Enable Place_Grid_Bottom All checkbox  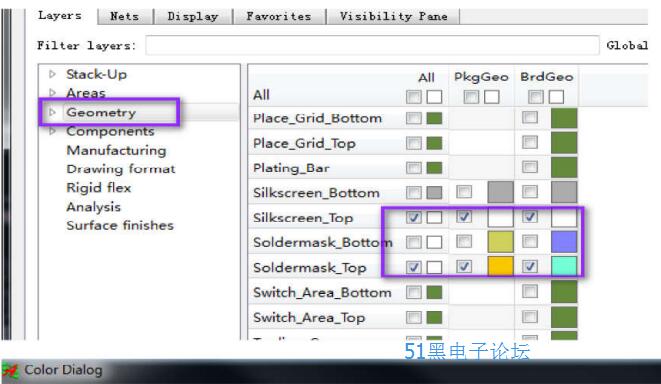(414, 118)
